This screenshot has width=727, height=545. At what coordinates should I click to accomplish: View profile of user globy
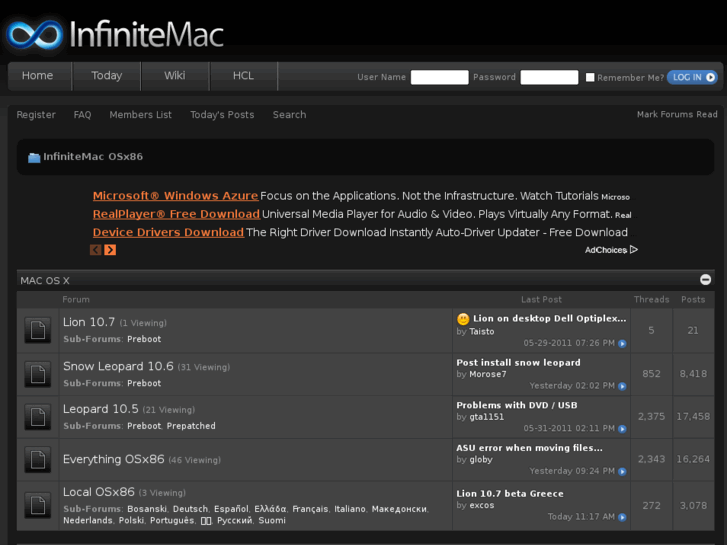(481, 460)
